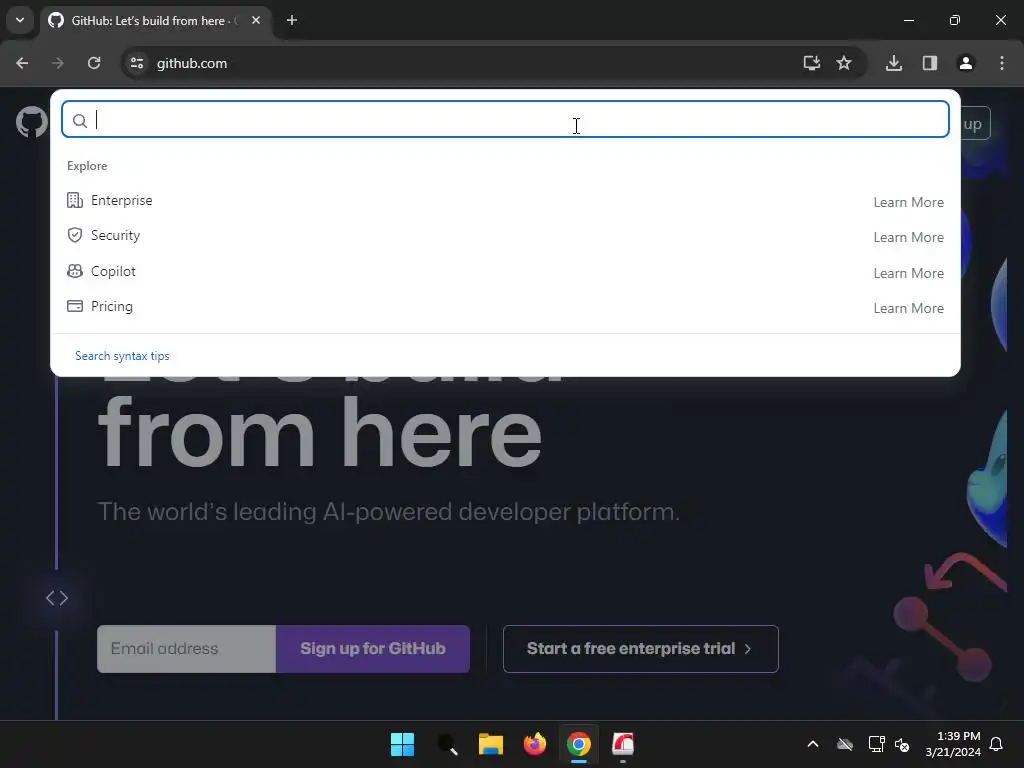This screenshot has width=1024, height=768.
Task: Launch Firefox from the taskbar
Action: coord(535,744)
